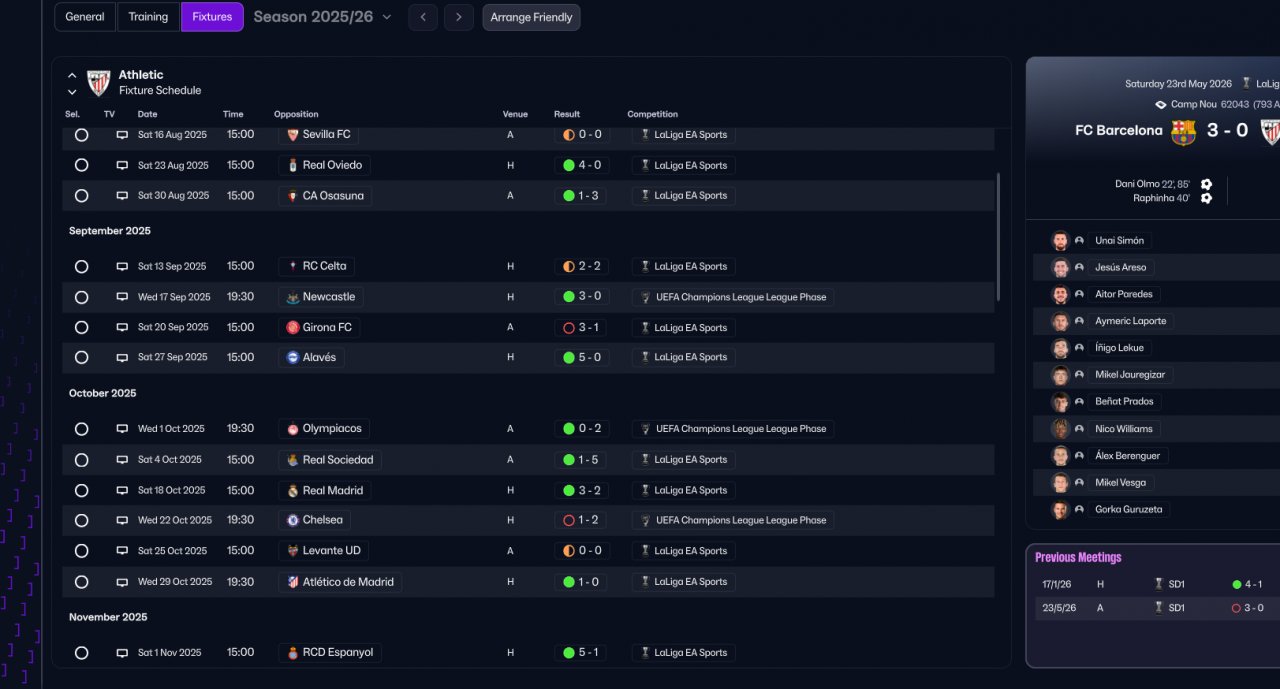Open the Season 2025/26 dropdown
Image resolution: width=1280 pixels, height=689 pixels.
tap(322, 17)
